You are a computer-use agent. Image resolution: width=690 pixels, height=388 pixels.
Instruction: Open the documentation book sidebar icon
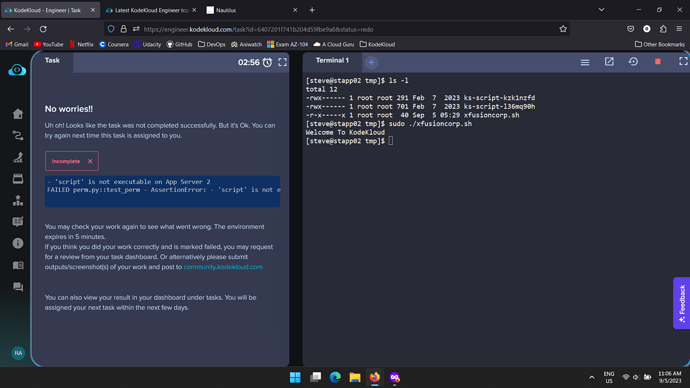point(18,265)
